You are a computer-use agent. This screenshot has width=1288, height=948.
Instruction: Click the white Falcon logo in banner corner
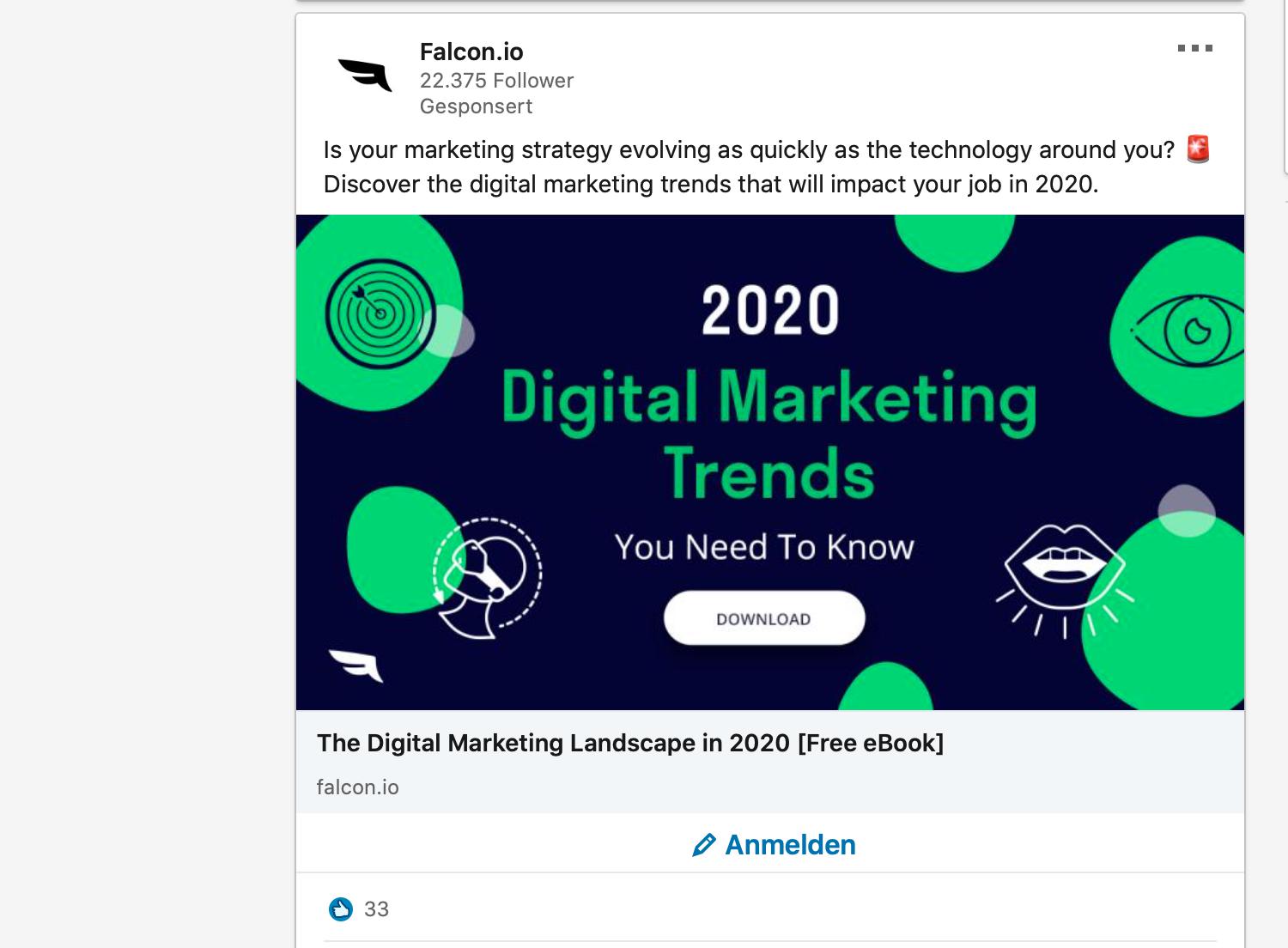356,665
